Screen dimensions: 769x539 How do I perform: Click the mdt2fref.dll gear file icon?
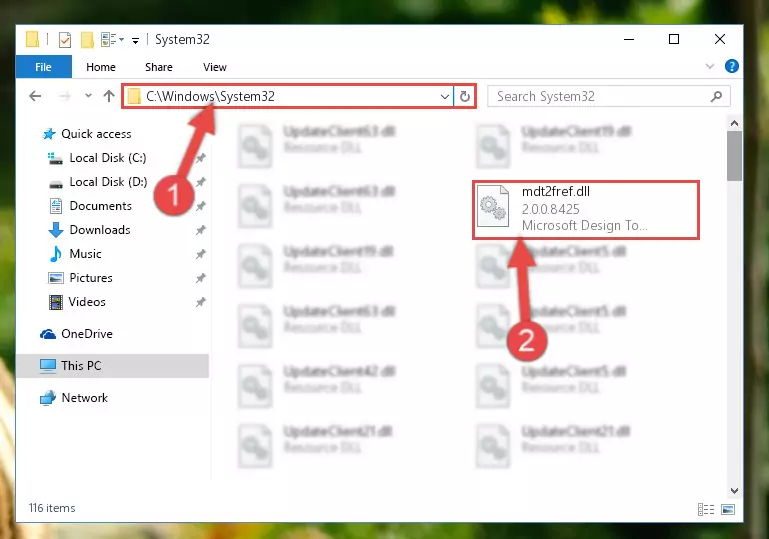492,206
